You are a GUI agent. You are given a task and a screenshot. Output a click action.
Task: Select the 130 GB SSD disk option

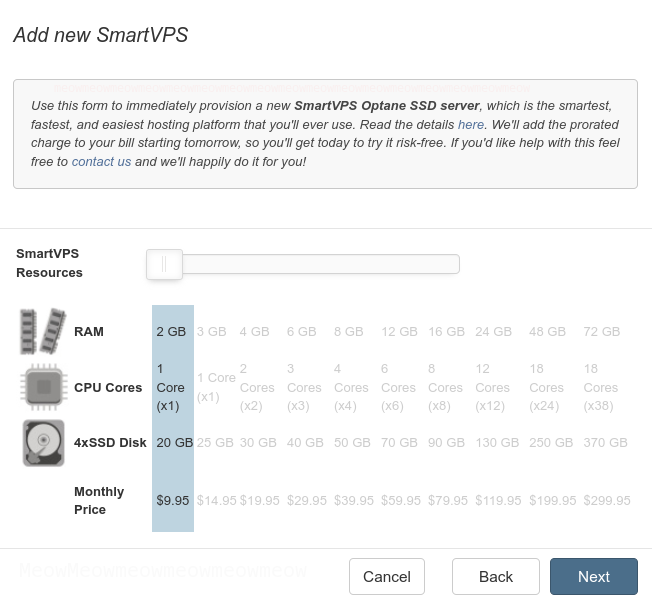(497, 442)
